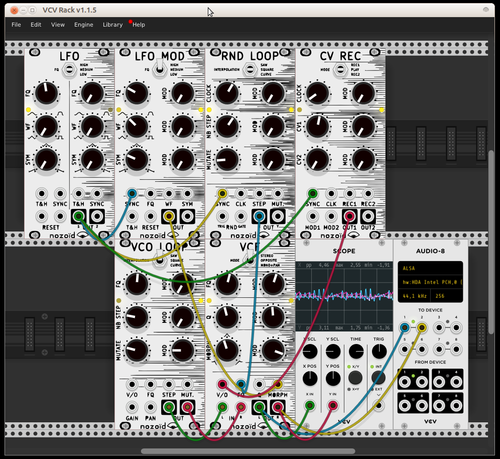Click the RND LOOP CLK input jack
This screenshot has width=500, height=459.
point(241,193)
